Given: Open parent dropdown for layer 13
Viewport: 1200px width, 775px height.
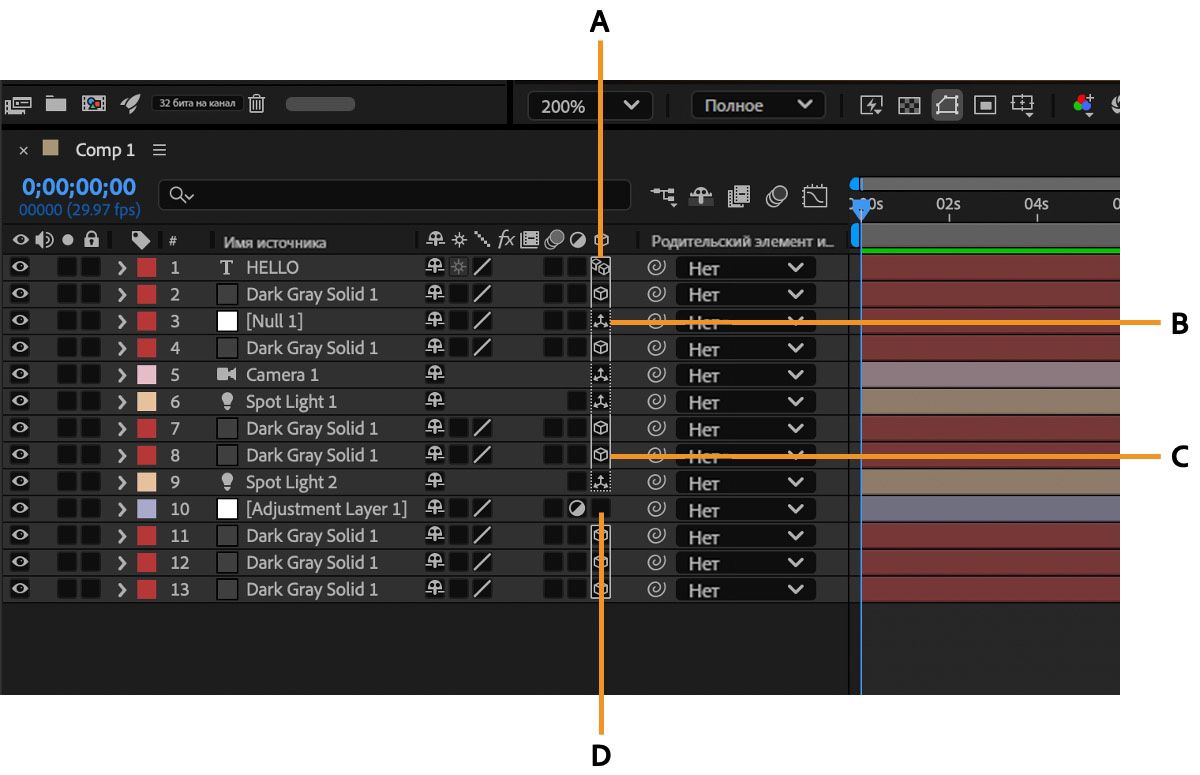Looking at the screenshot, I should coord(745,590).
